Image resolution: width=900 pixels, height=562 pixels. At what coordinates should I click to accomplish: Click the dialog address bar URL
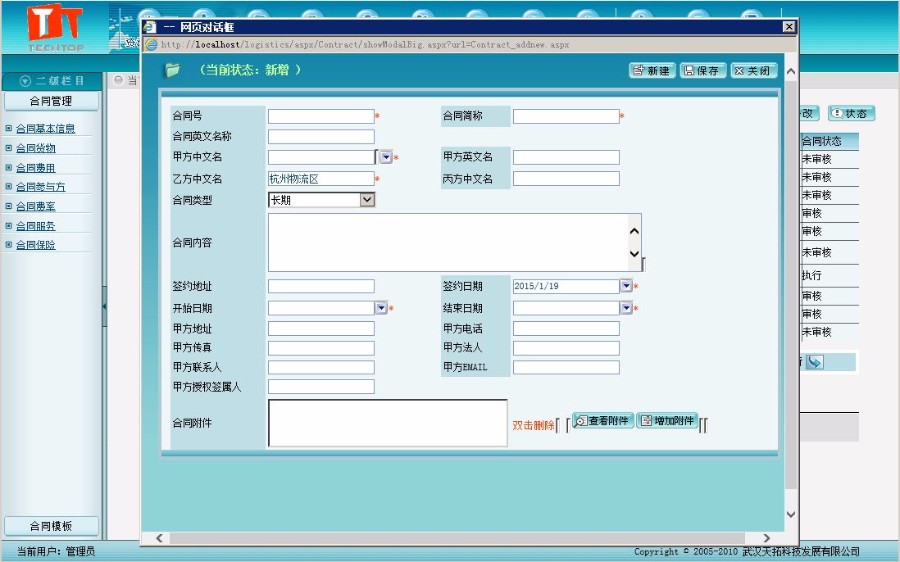[x=365, y=44]
